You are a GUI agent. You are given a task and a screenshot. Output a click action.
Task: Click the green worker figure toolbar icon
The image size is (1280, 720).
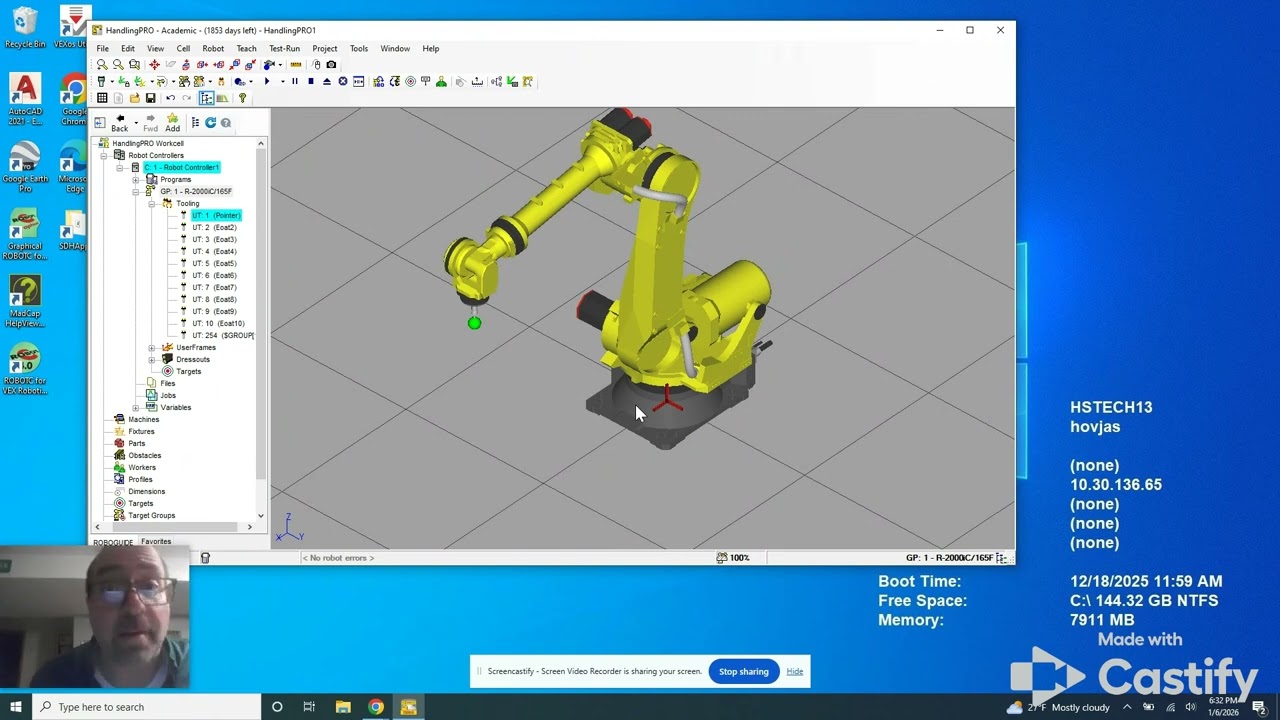[x=441, y=81]
